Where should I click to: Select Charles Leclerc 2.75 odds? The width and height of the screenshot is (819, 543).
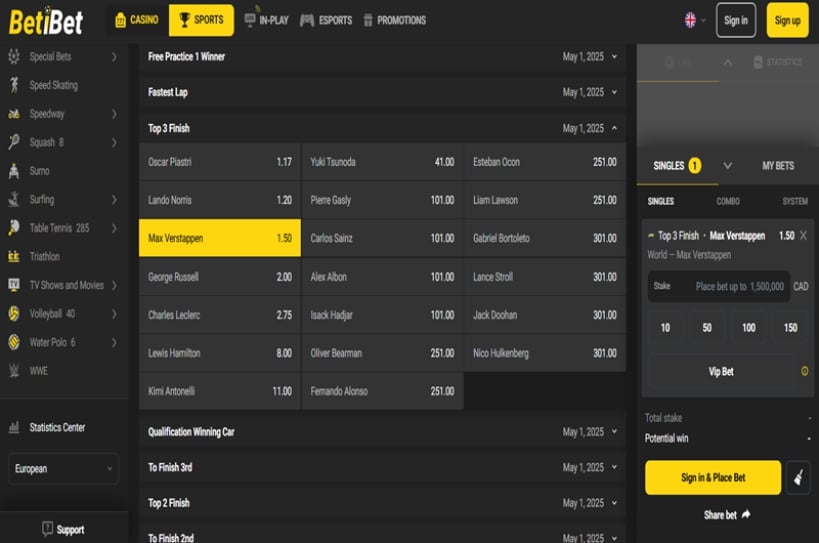point(220,315)
